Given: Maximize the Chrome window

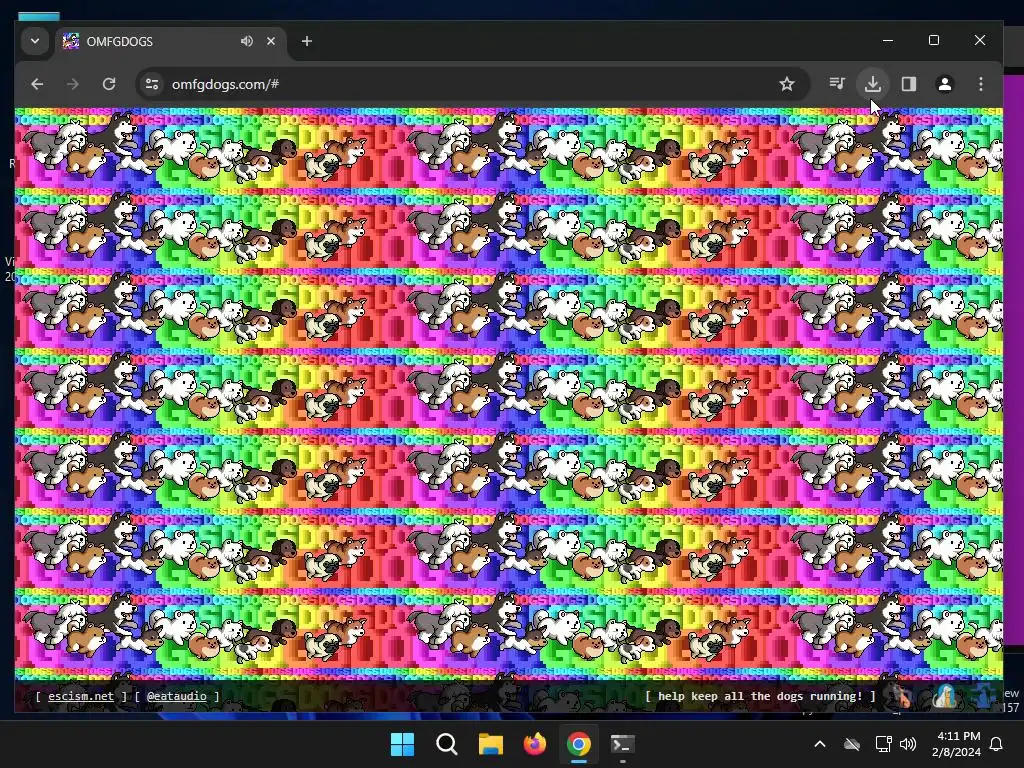Looking at the screenshot, I should point(934,40).
